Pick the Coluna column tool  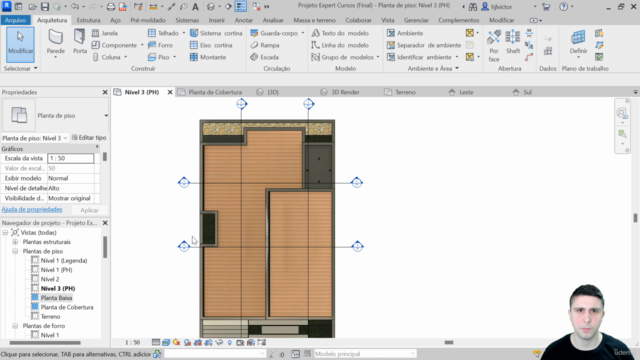tap(107, 57)
